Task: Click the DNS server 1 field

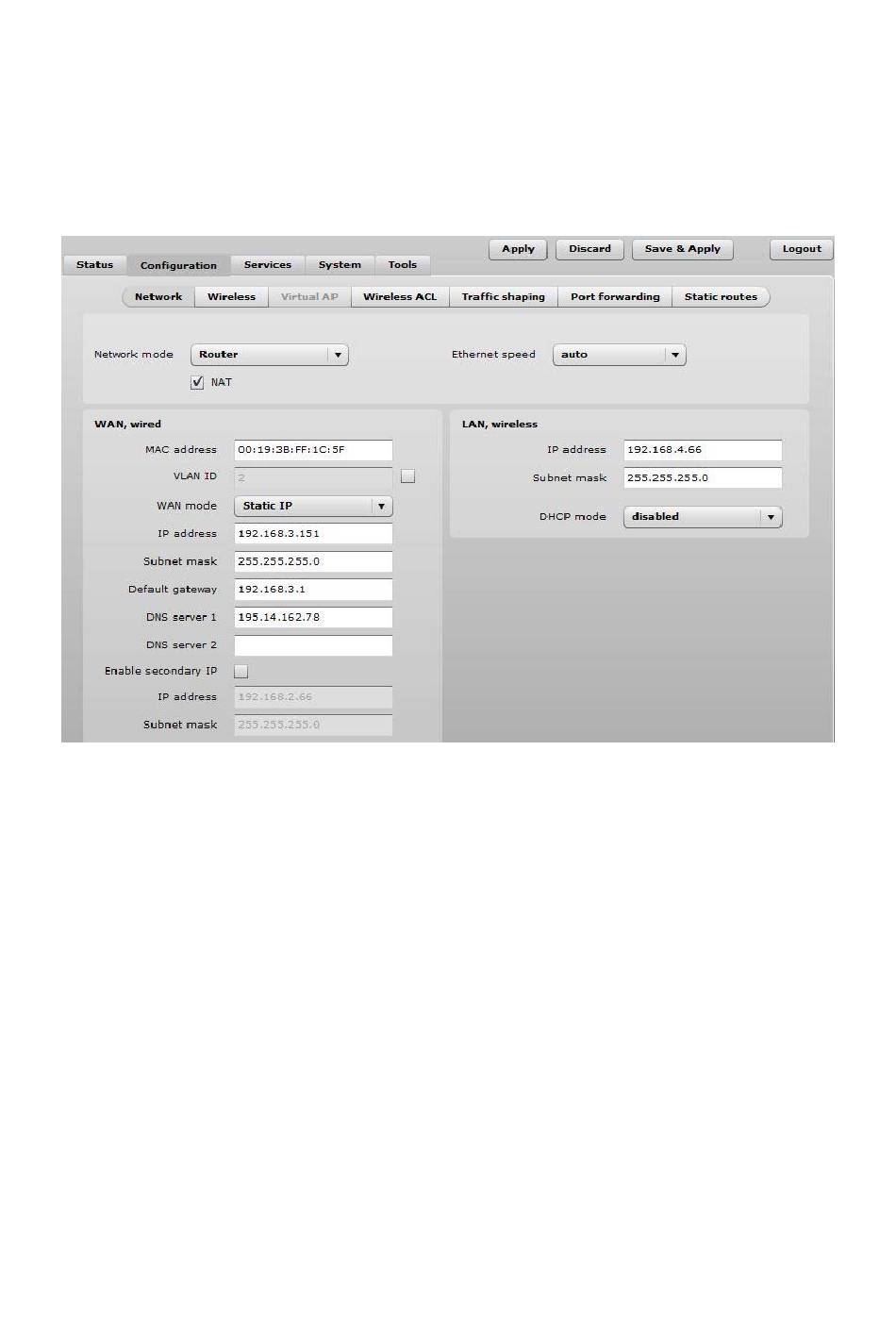Action: click(313, 617)
